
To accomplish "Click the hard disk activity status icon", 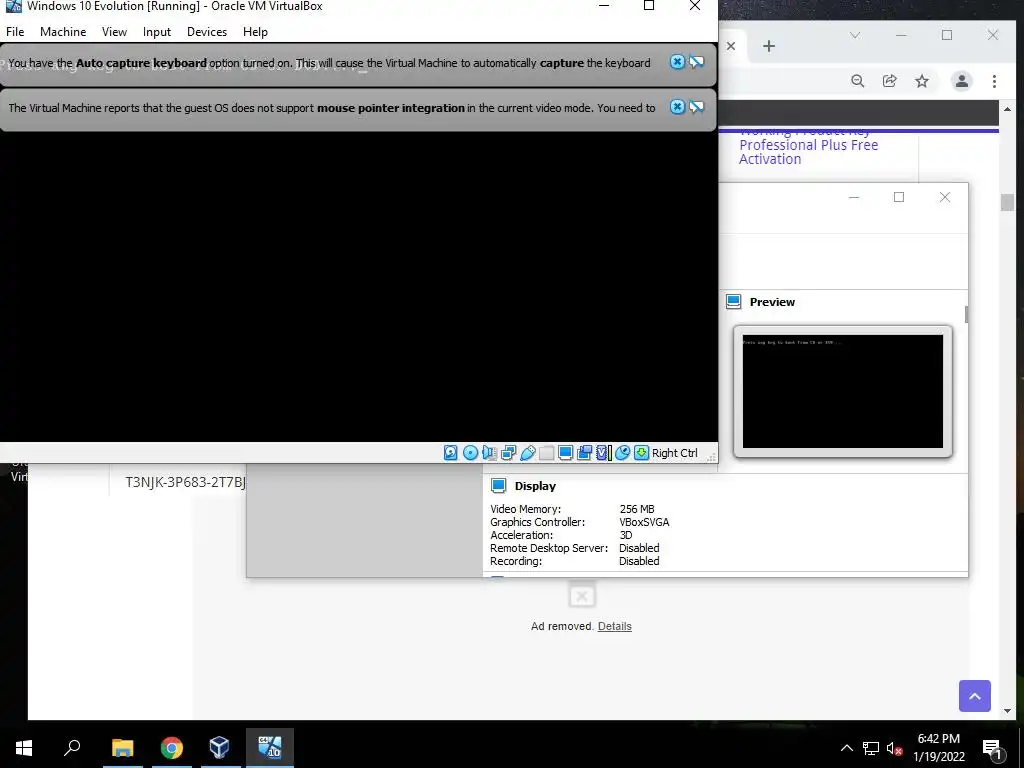I will point(451,453).
